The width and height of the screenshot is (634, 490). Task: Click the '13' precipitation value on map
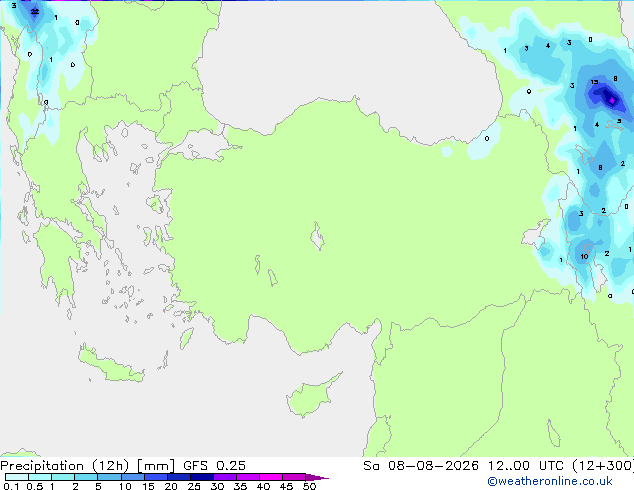pos(594,82)
